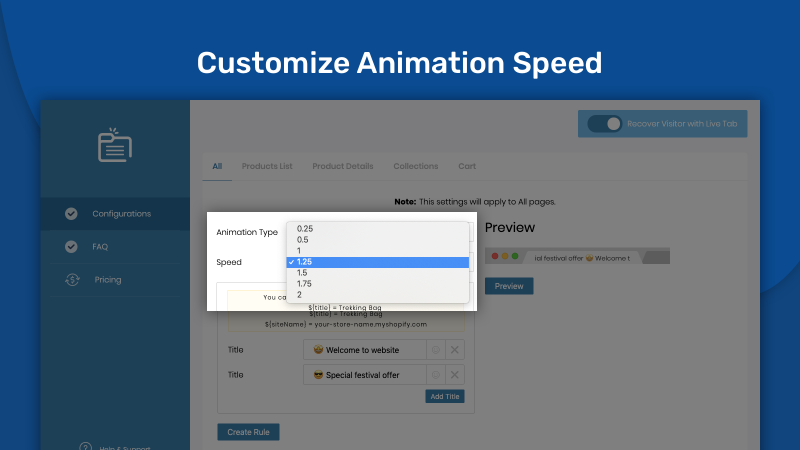Click the Add Title button
The width and height of the screenshot is (800, 450).
[445, 396]
